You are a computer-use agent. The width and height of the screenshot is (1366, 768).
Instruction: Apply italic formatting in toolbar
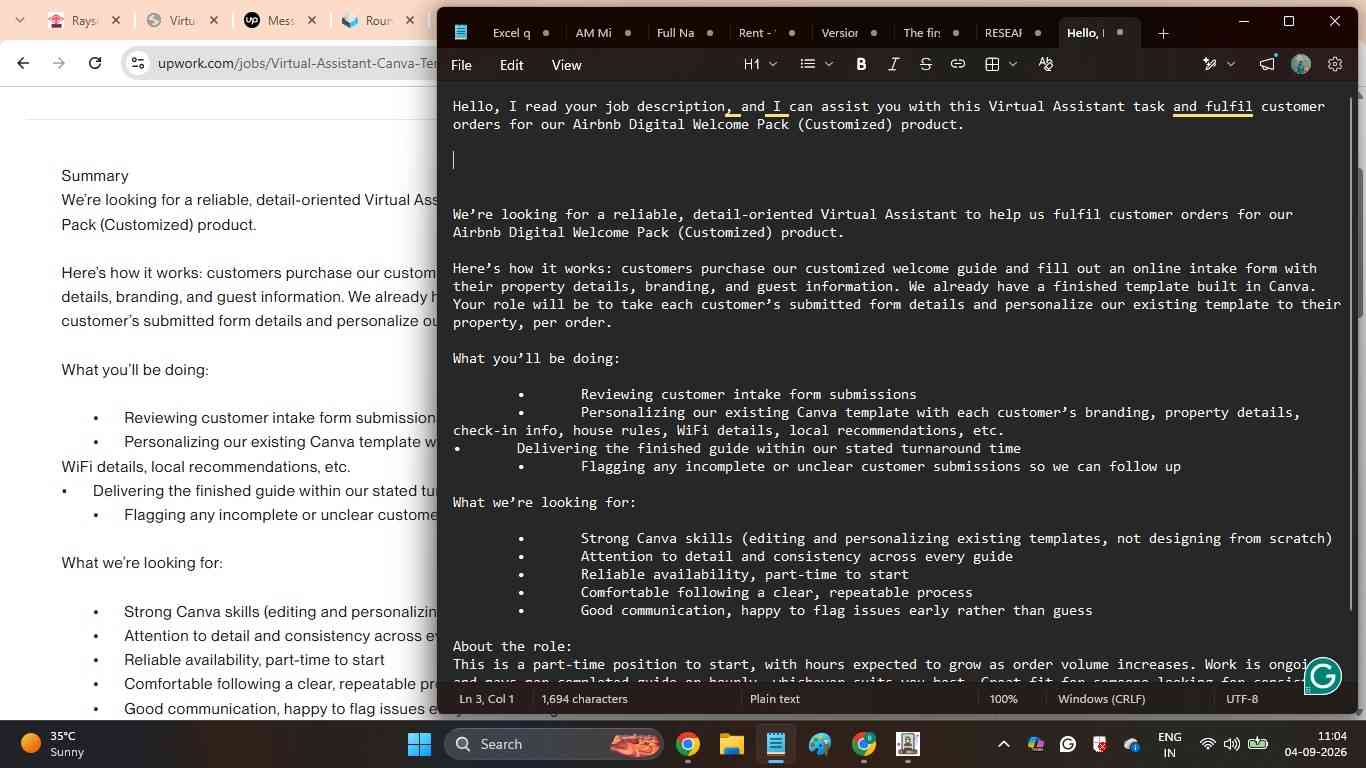click(x=893, y=64)
